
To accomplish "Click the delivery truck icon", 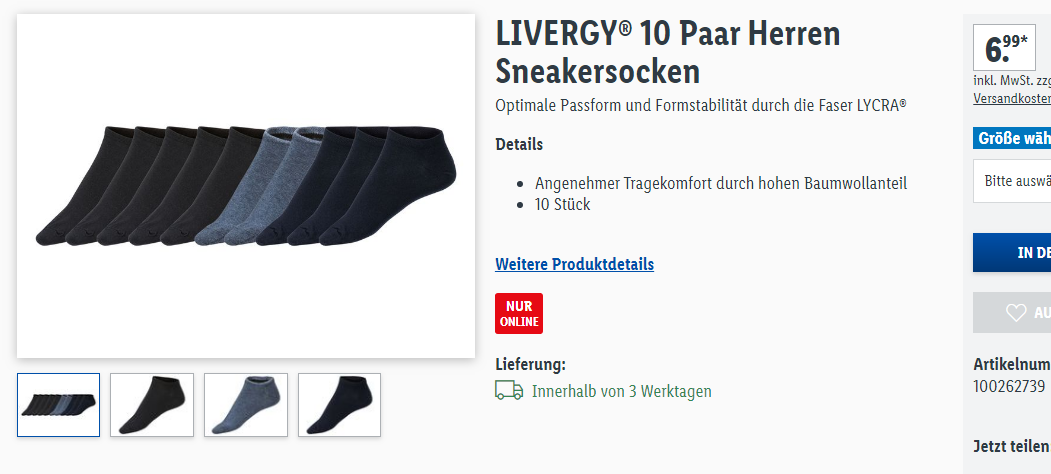I will pyautogui.click(x=509, y=390).
